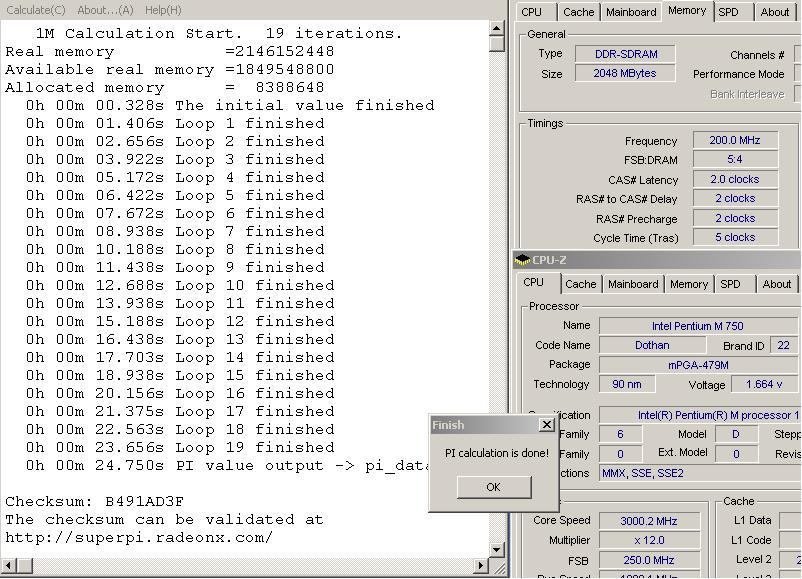802x579 pixels.
Task: Click the processor Name field Intel Pentium M 750
Action: click(698, 326)
